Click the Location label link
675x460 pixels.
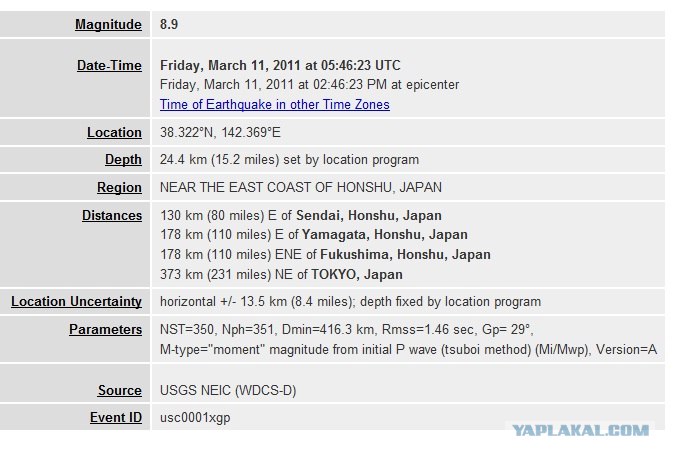tap(114, 133)
